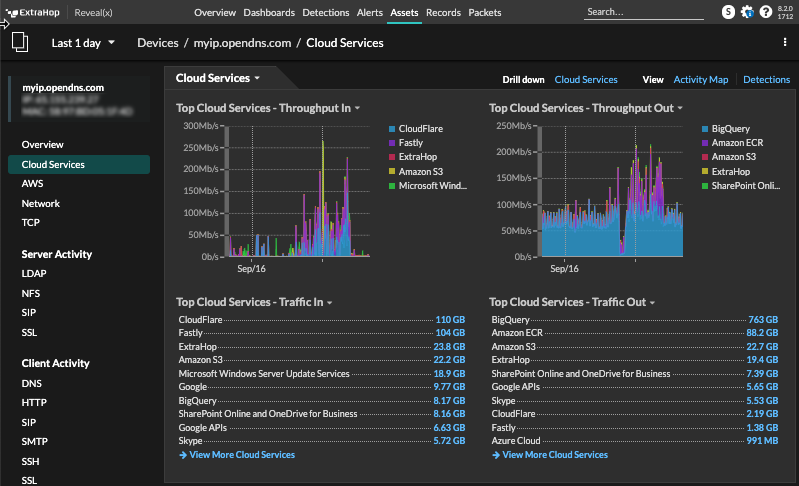Go to the Overview top menu
The height and width of the screenshot is (486, 799).
point(215,12)
